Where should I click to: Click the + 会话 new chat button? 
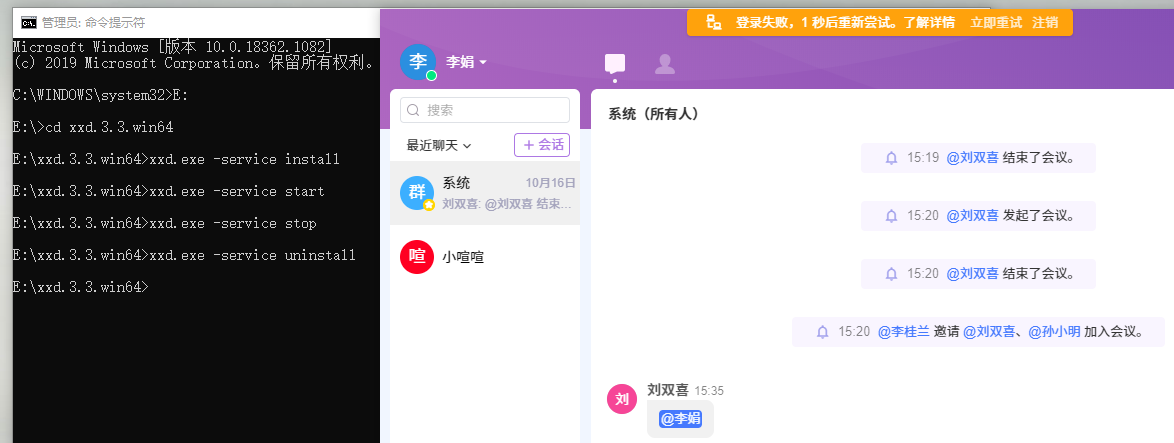(x=541, y=145)
